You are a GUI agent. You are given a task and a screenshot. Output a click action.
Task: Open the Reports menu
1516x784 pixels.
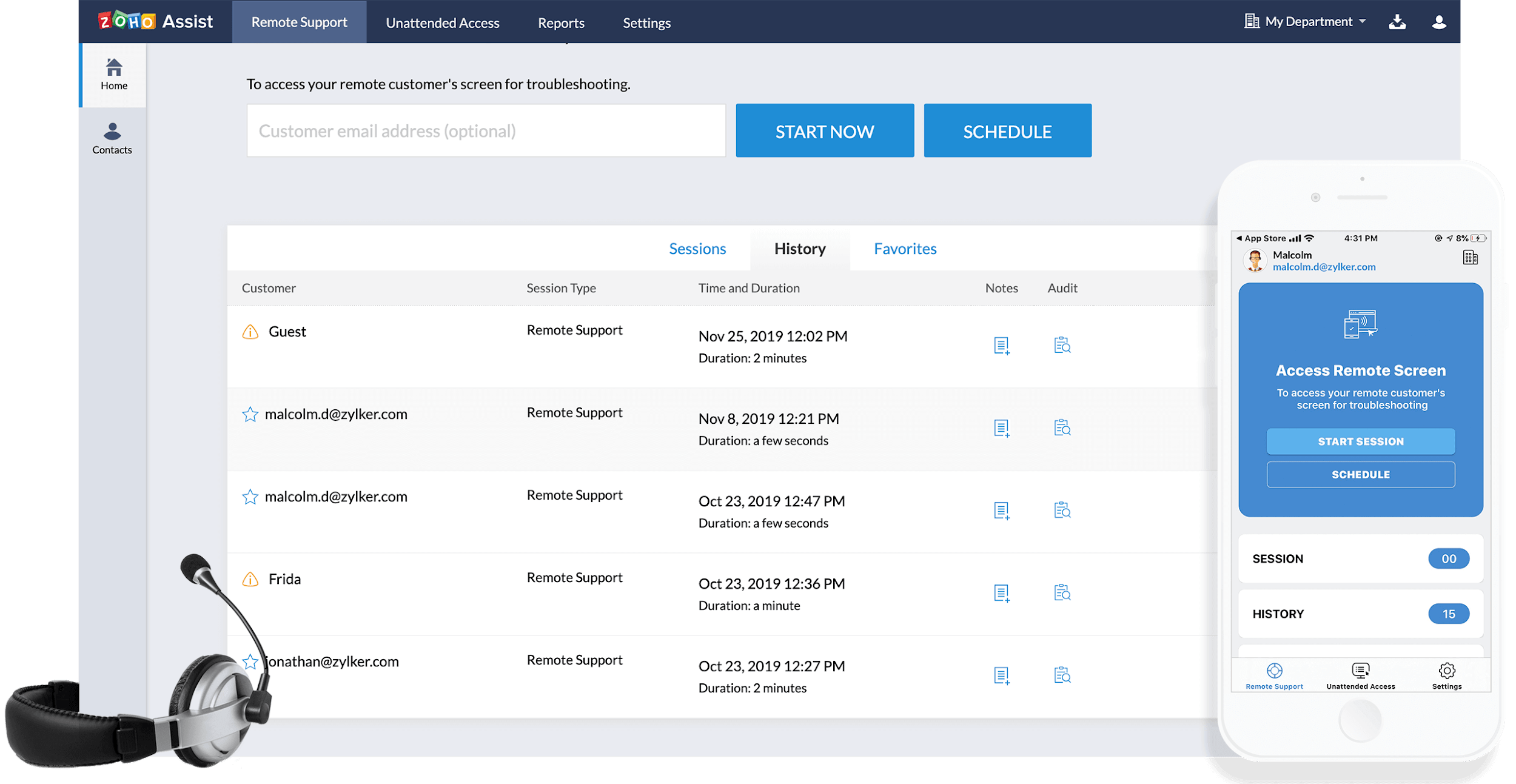tap(561, 22)
